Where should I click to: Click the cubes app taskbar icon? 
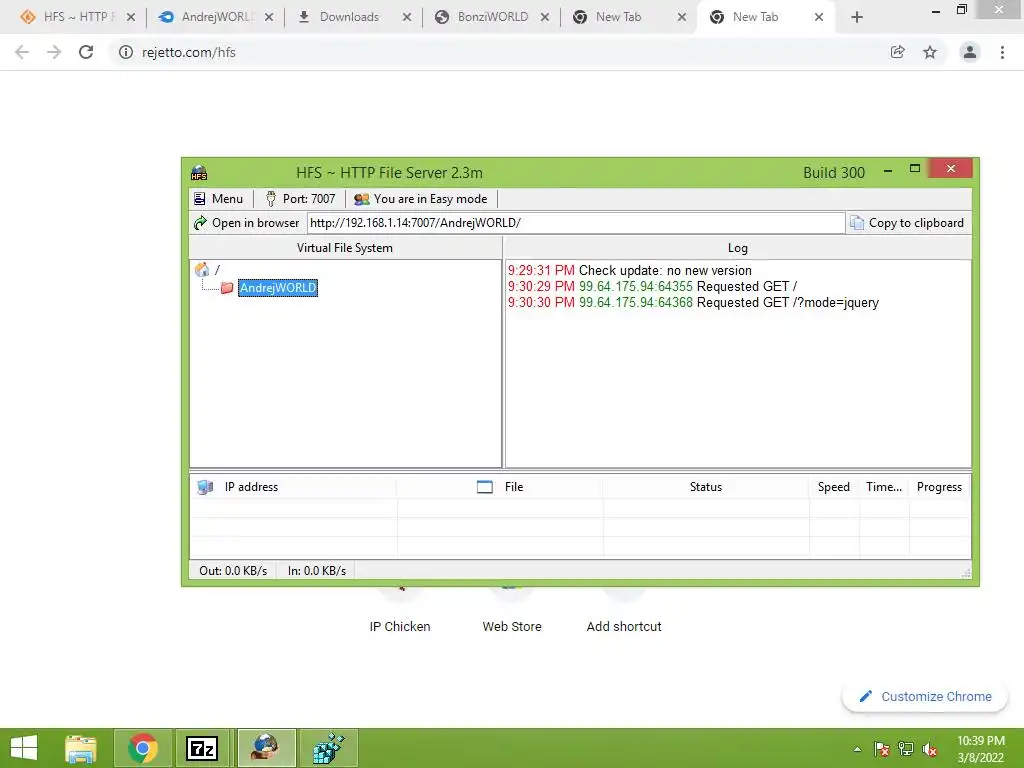328,748
